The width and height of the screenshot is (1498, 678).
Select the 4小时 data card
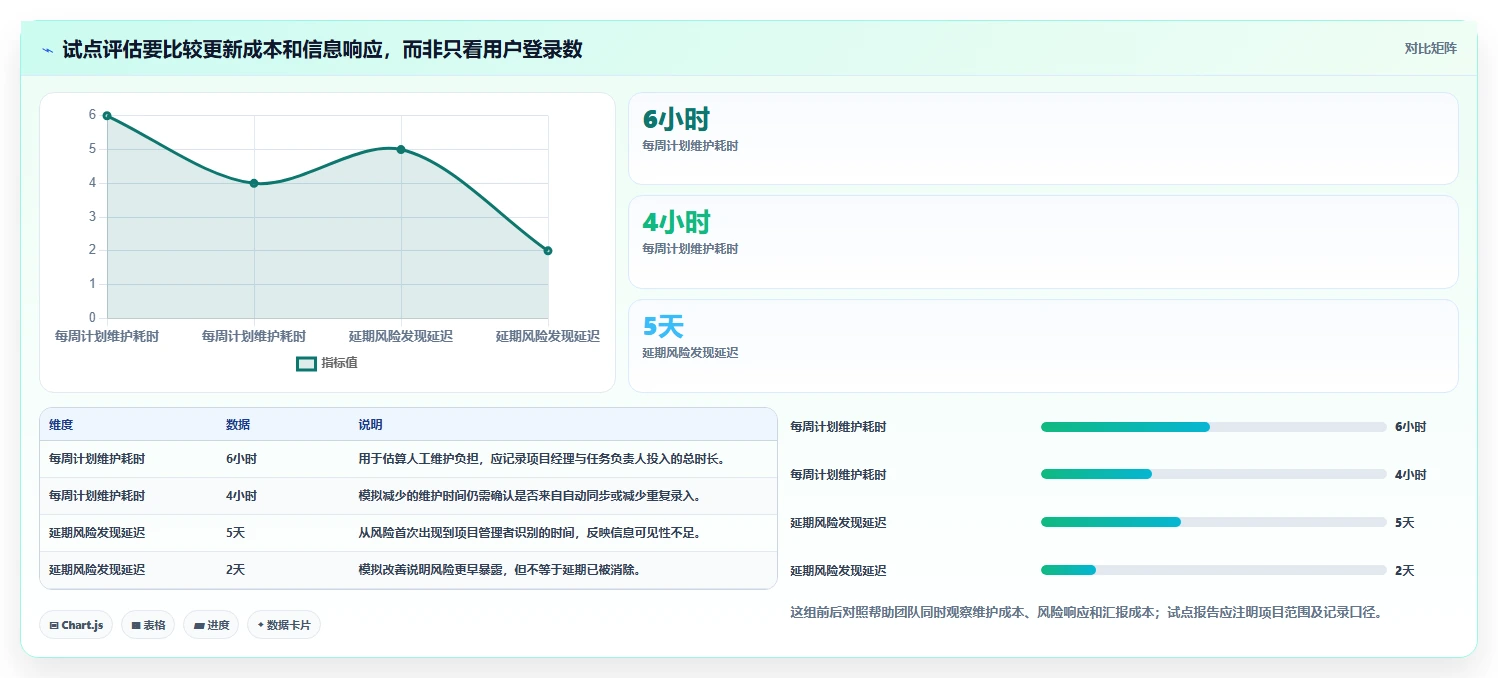(x=1043, y=242)
